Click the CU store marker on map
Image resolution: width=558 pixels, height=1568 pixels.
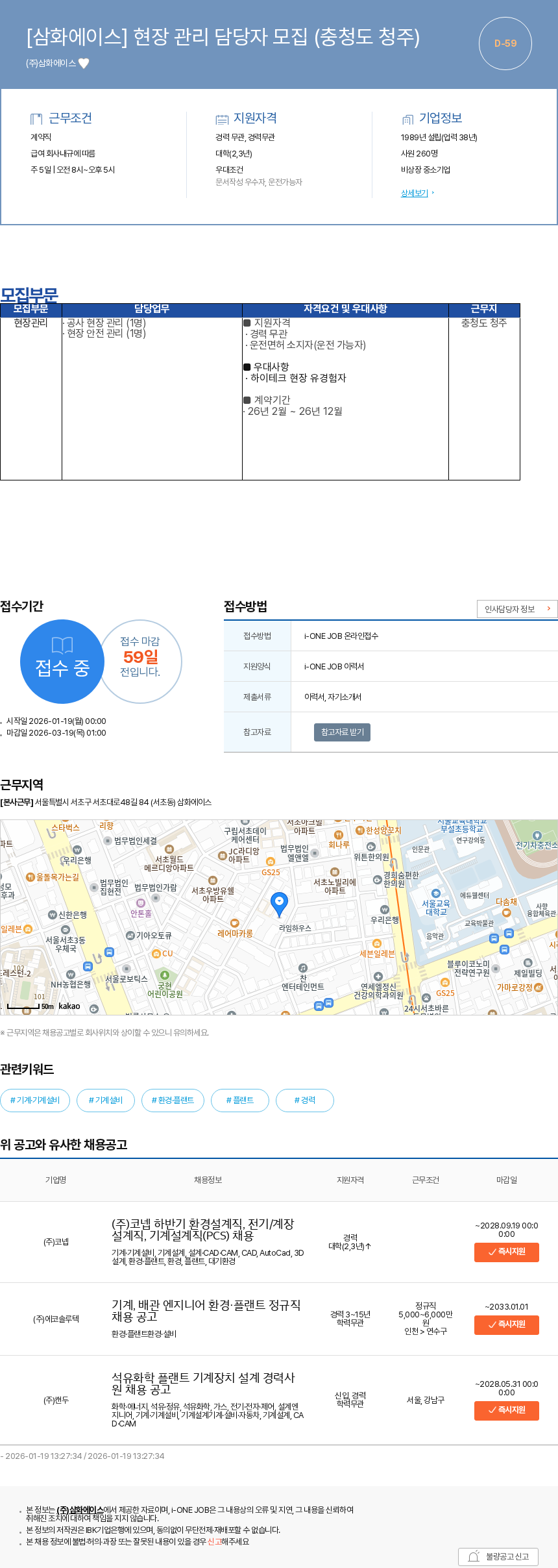click(x=156, y=954)
